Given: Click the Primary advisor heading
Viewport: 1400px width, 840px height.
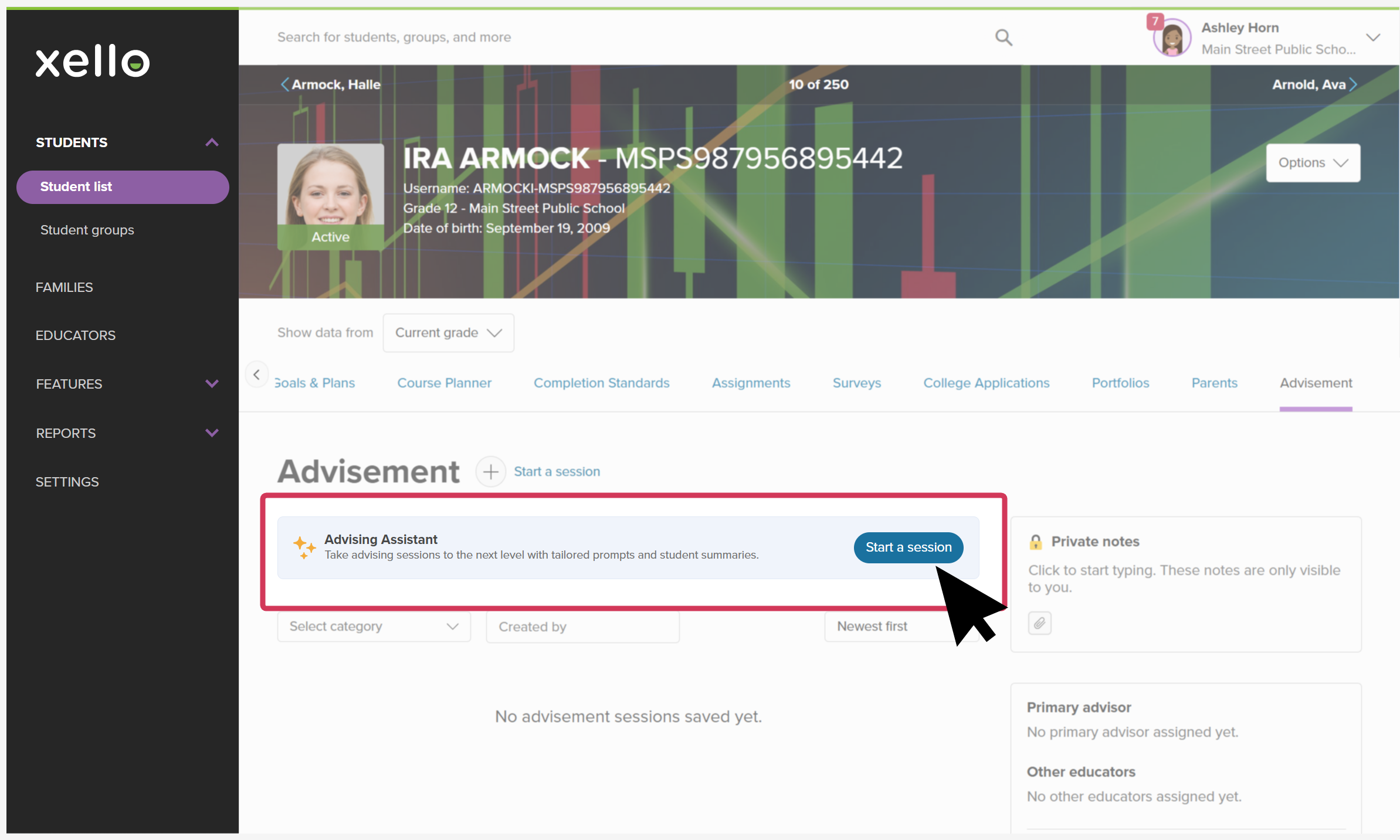Looking at the screenshot, I should click(1079, 708).
